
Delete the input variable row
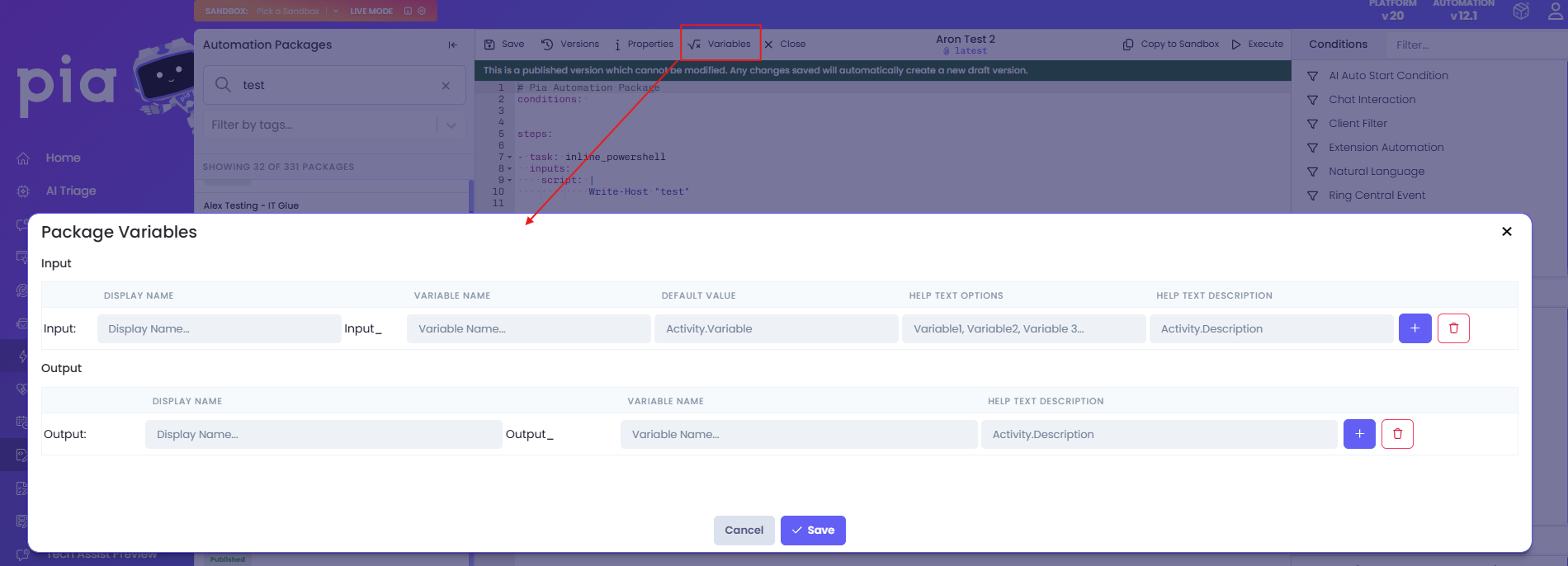(1453, 328)
